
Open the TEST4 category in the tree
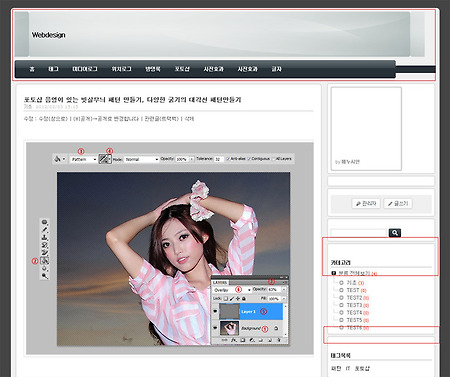coord(354,313)
